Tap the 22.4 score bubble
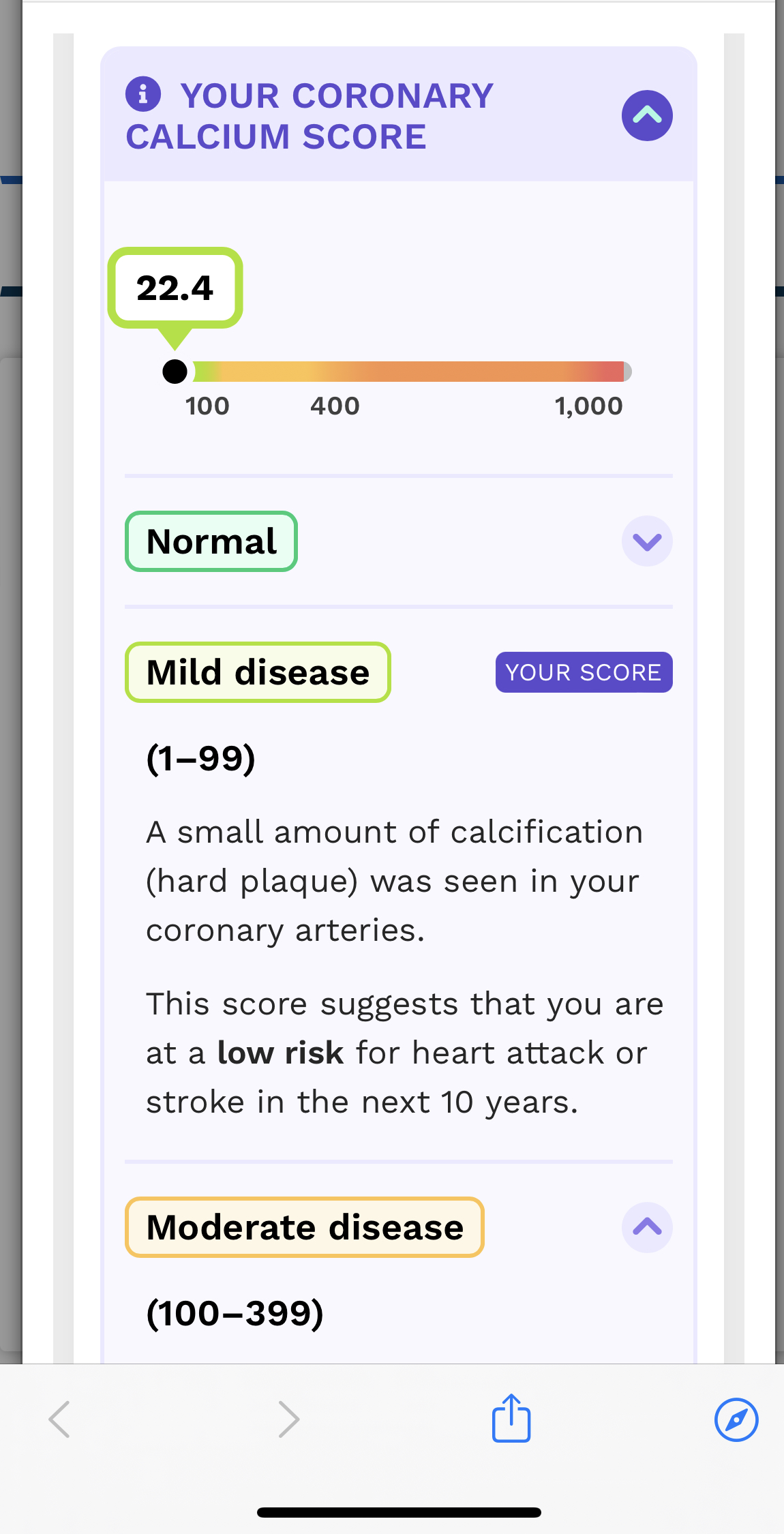Viewport: 784px width, 1534px height. [x=175, y=288]
